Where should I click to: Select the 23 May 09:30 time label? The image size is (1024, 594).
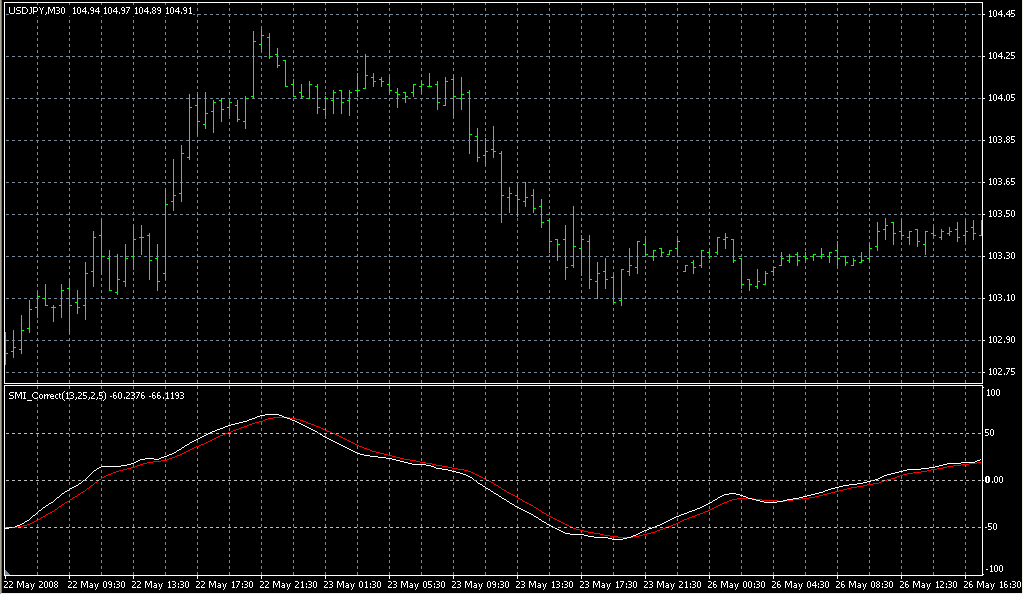pyautogui.click(x=483, y=584)
